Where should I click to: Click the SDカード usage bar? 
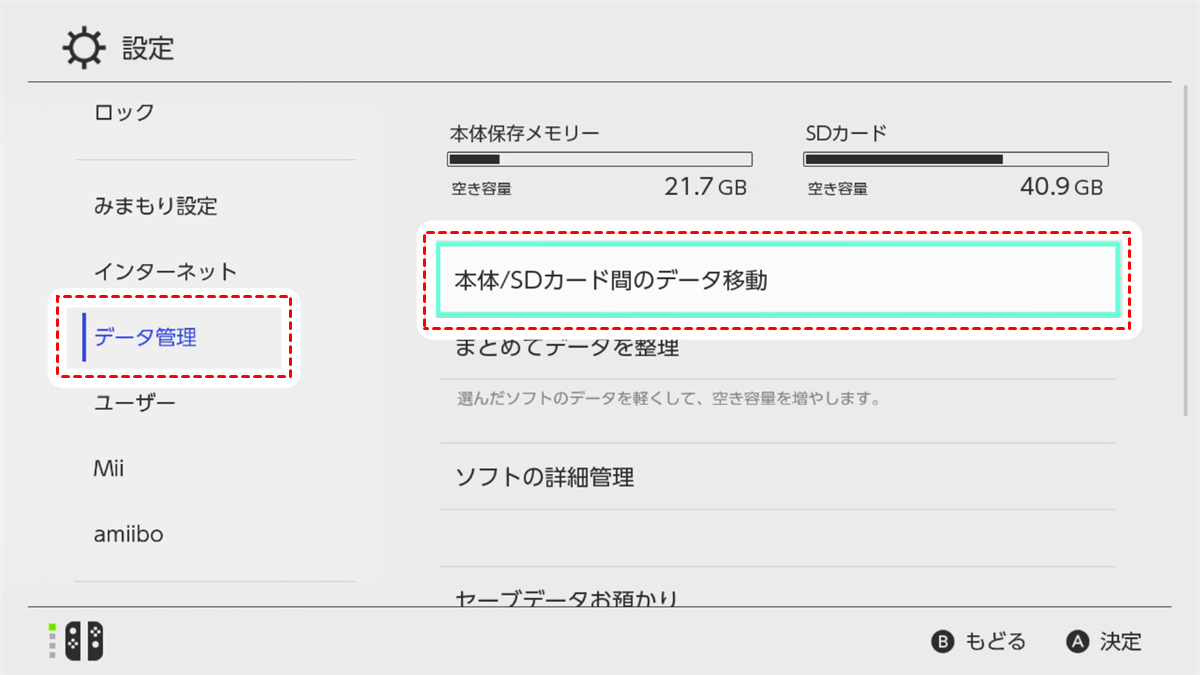(956, 159)
